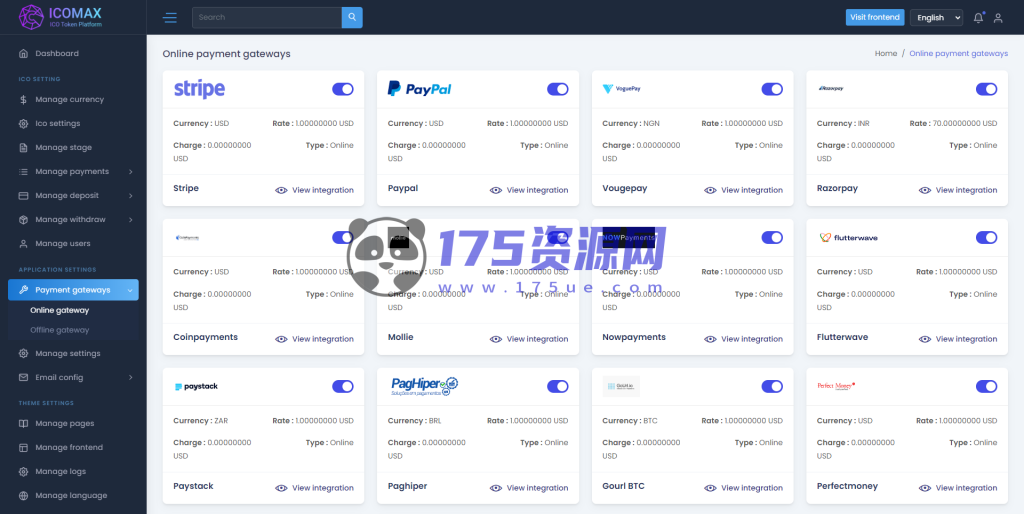Click the Payment gateways key icon
Screen dimensions: 1024x514
click(24, 290)
